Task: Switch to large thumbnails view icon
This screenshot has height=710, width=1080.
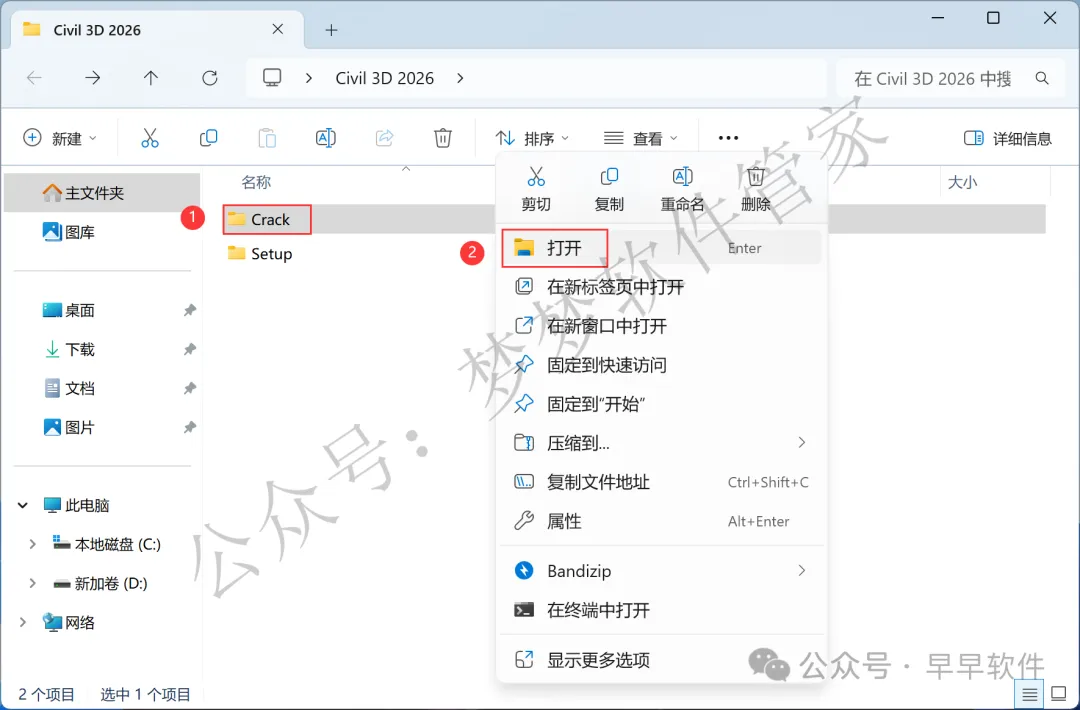Action: point(1059,694)
